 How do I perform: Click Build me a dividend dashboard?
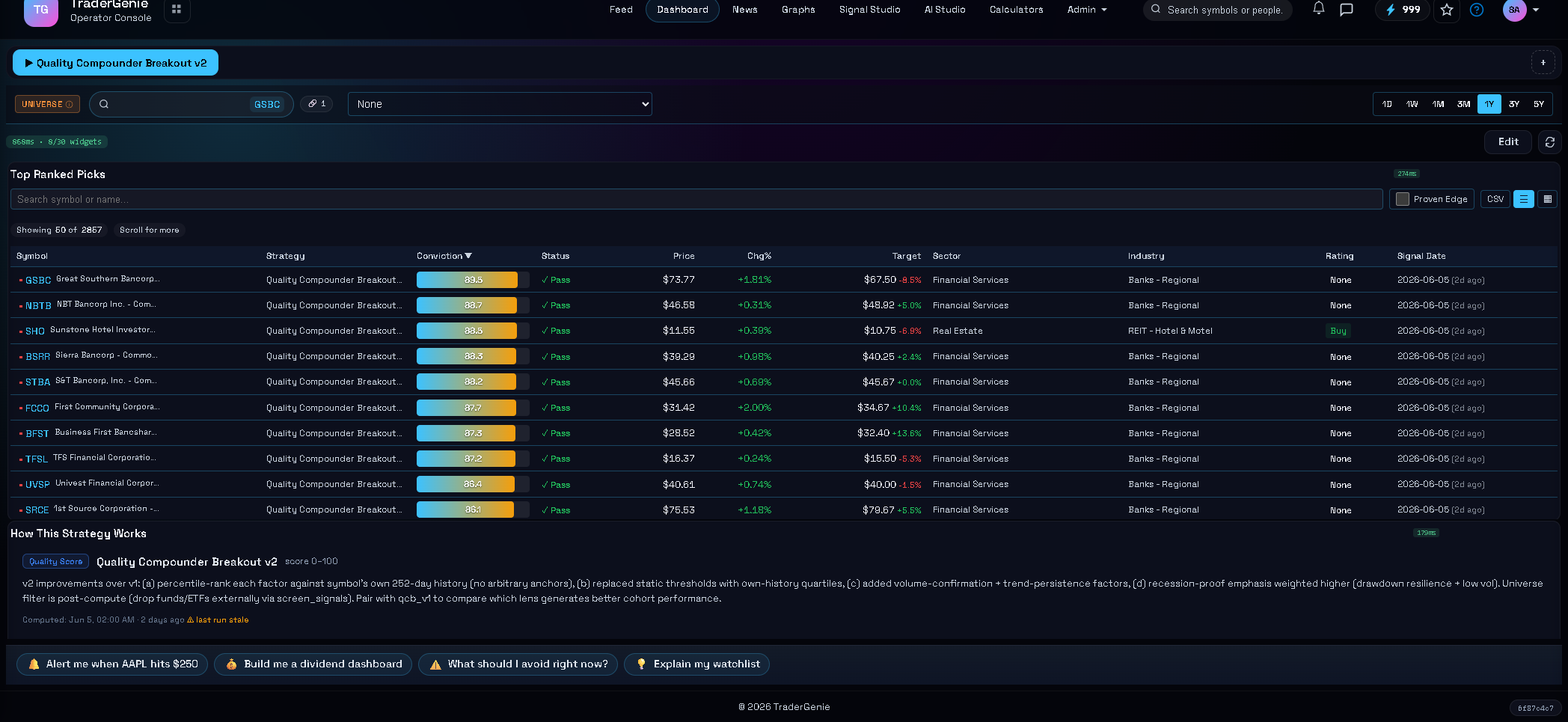coord(313,664)
